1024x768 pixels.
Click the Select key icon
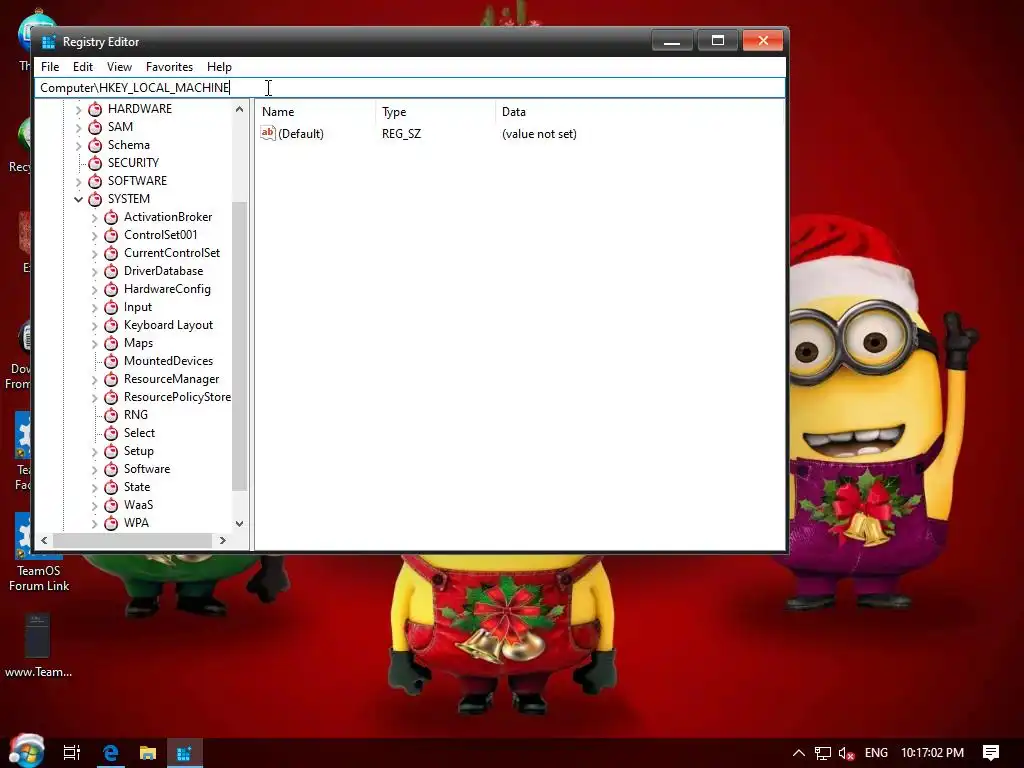pos(112,433)
